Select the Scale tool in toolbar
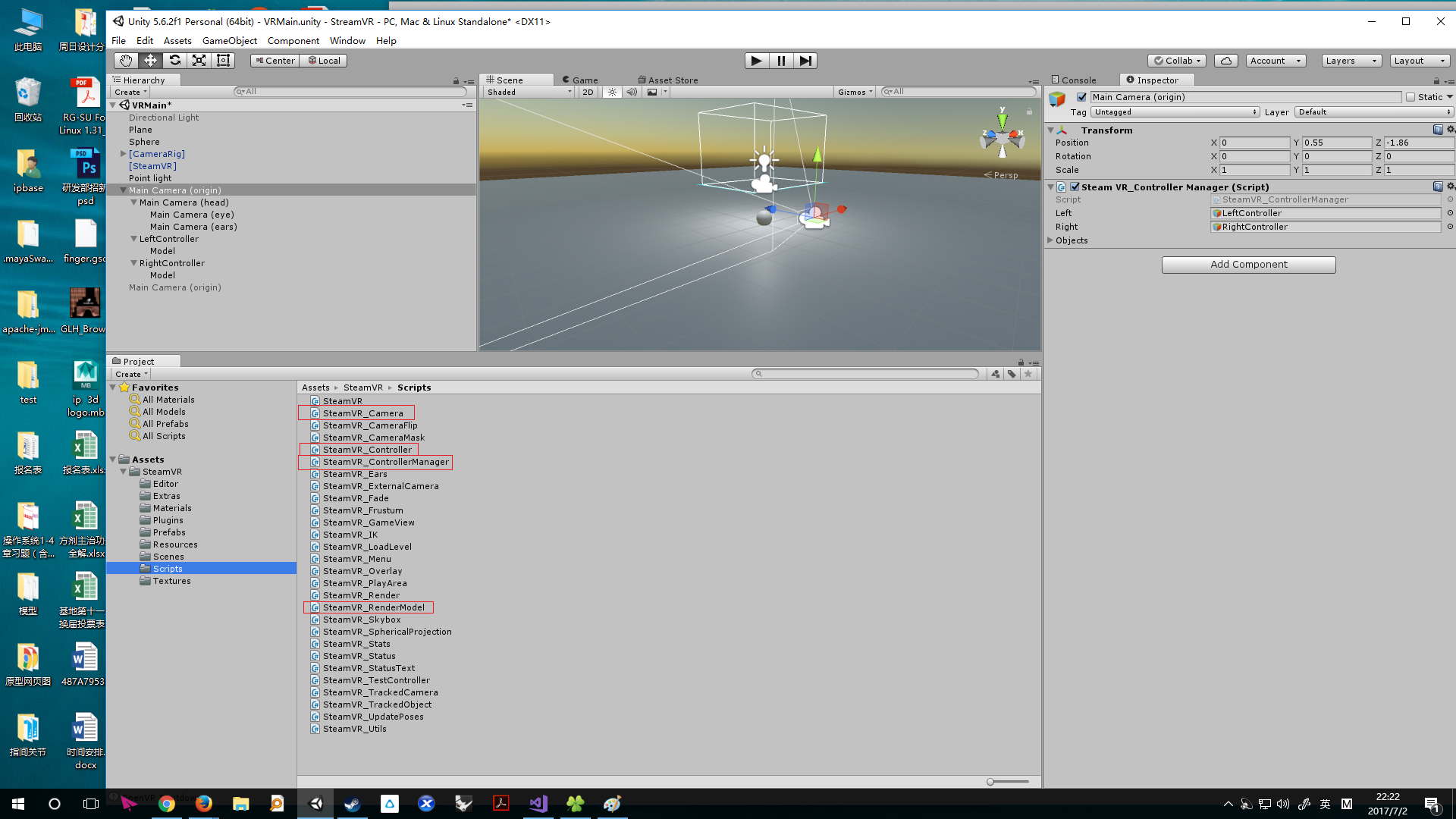Image resolution: width=1456 pixels, height=819 pixels. 199,61
